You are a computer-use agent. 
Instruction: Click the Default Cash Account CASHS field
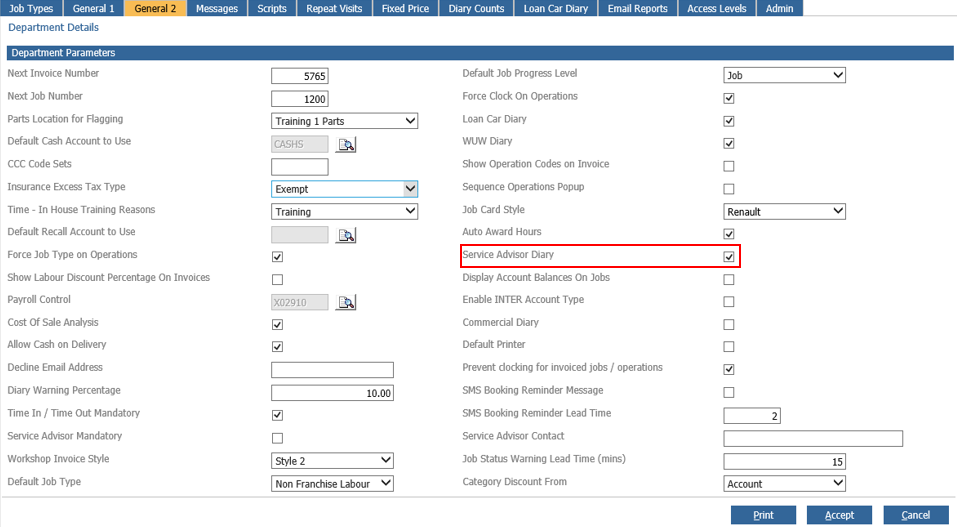coord(300,144)
